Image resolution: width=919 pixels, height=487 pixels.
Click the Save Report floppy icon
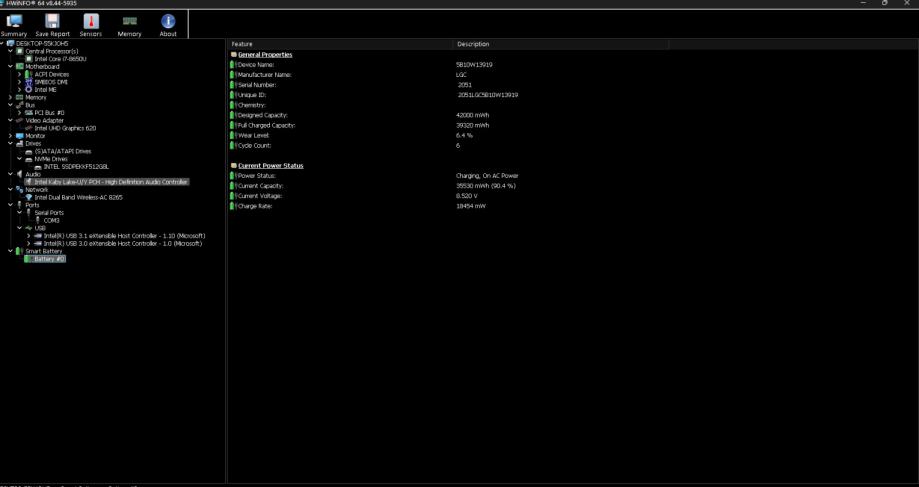point(52,25)
